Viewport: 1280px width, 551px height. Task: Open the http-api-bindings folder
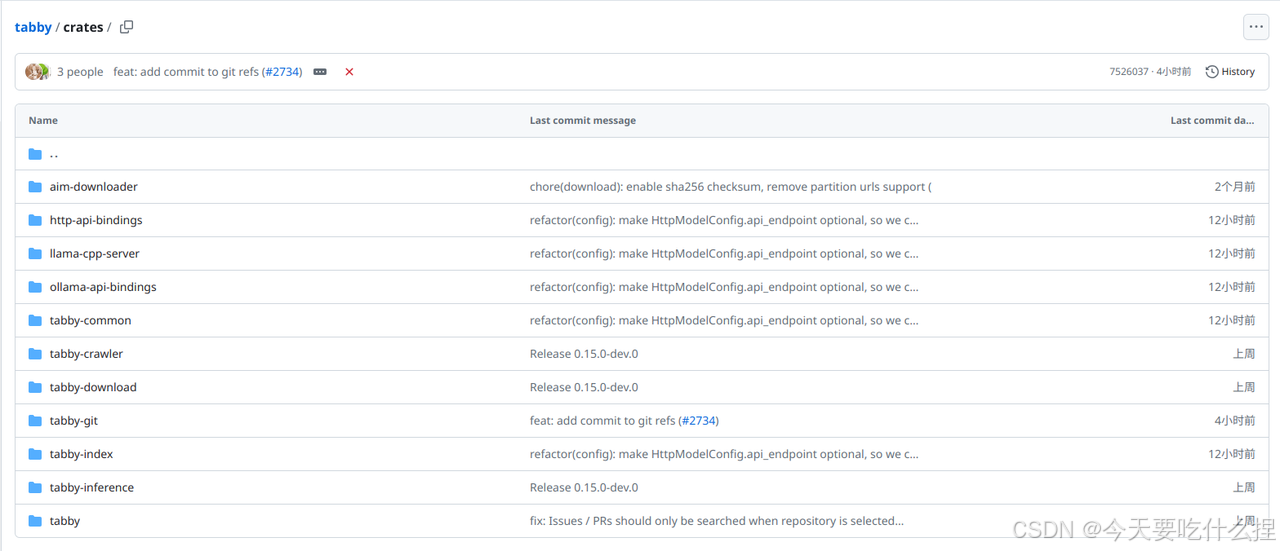(x=96, y=220)
